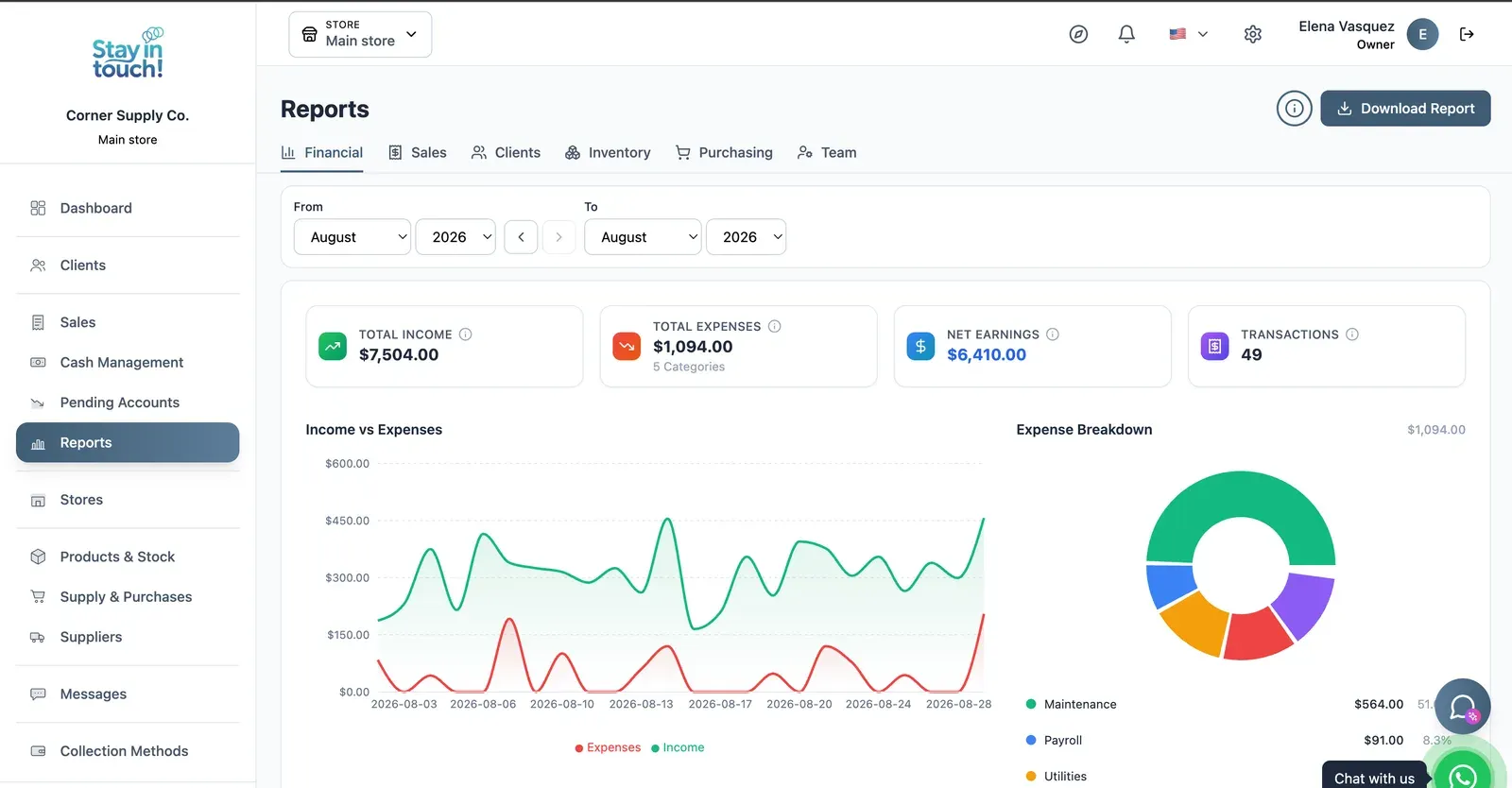Click the green Maintenance donut segment
The height and width of the screenshot is (788, 1512).
click(1240, 493)
